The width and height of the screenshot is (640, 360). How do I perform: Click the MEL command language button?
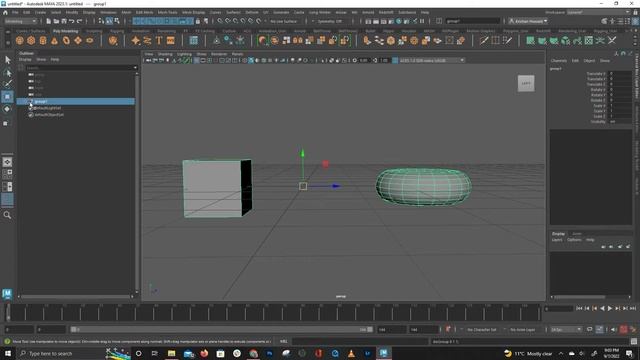pos(283,341)
